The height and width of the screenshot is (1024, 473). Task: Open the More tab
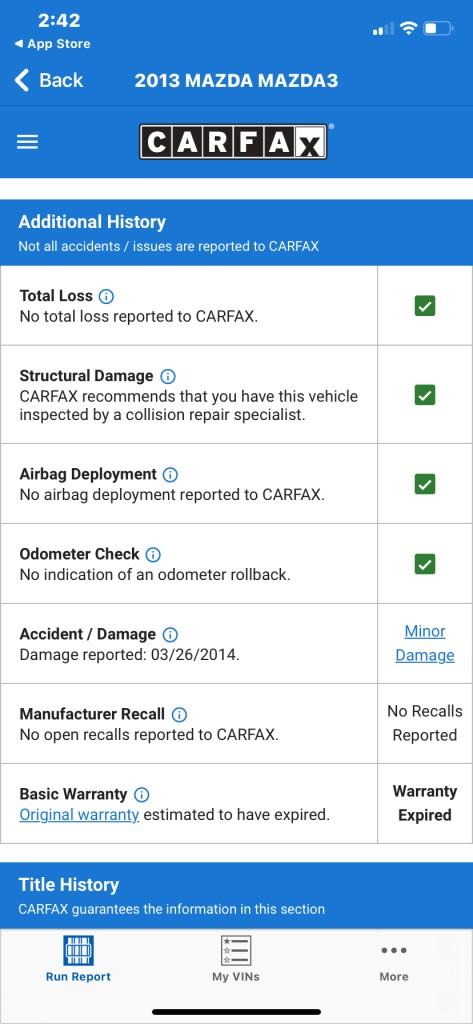(394, 963)
